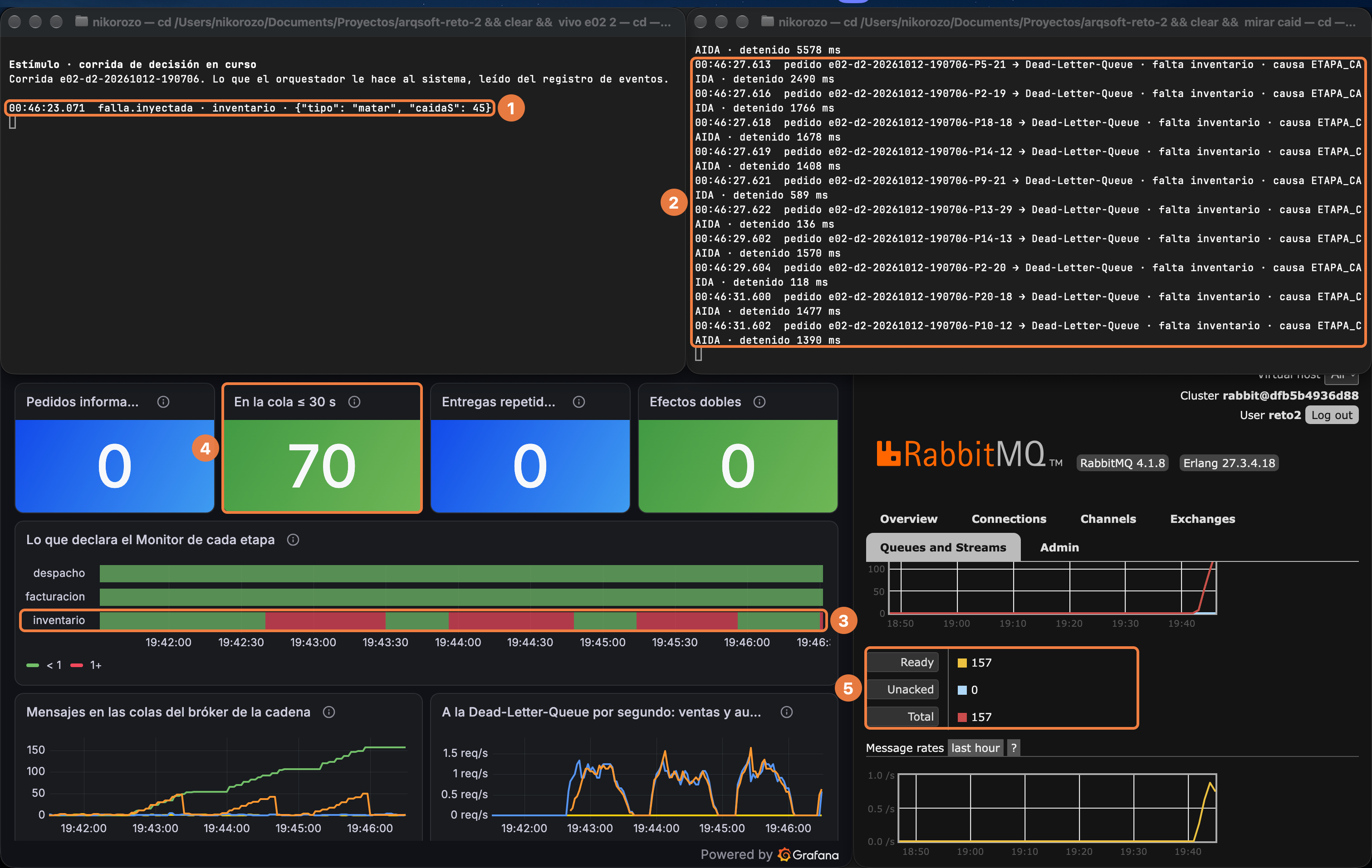The image size is (1372, 868).
Task: Click the Erlang 27.3.4.18 version badge
Action: coord(1229,463)
